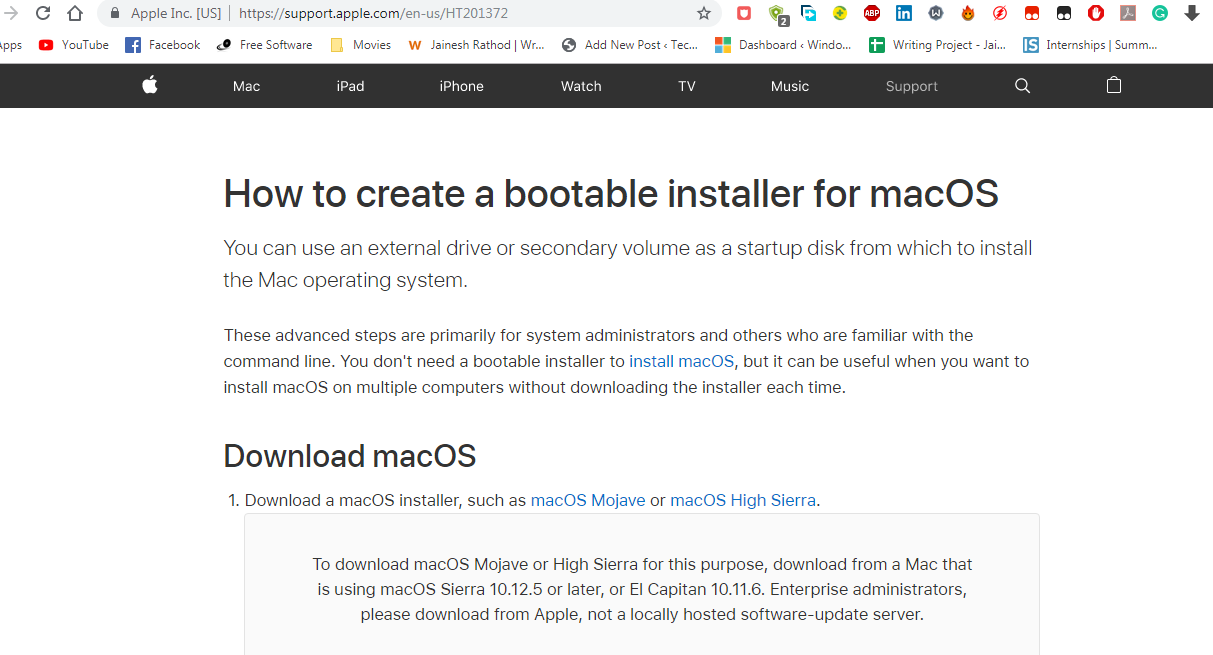Open the Add New Post bookmark
This screenshot has height=655, width=1213.
(x=630, y=45)
